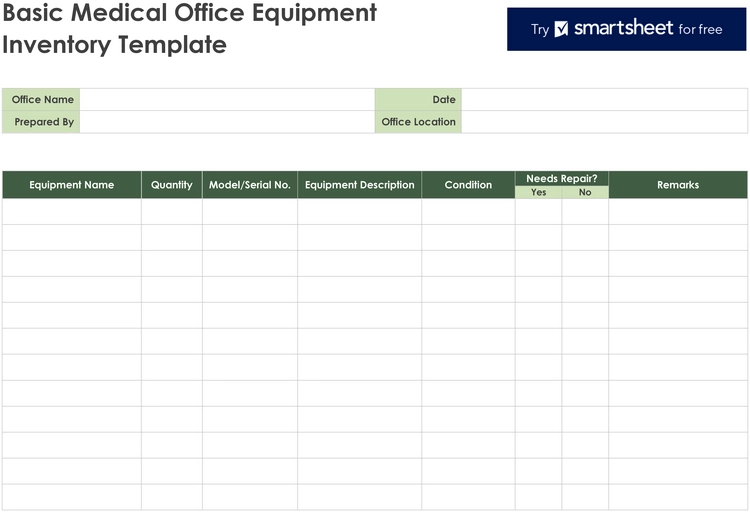Select the No sub-header cell
The height and width of the screenshot is (512, 750).
585,192
